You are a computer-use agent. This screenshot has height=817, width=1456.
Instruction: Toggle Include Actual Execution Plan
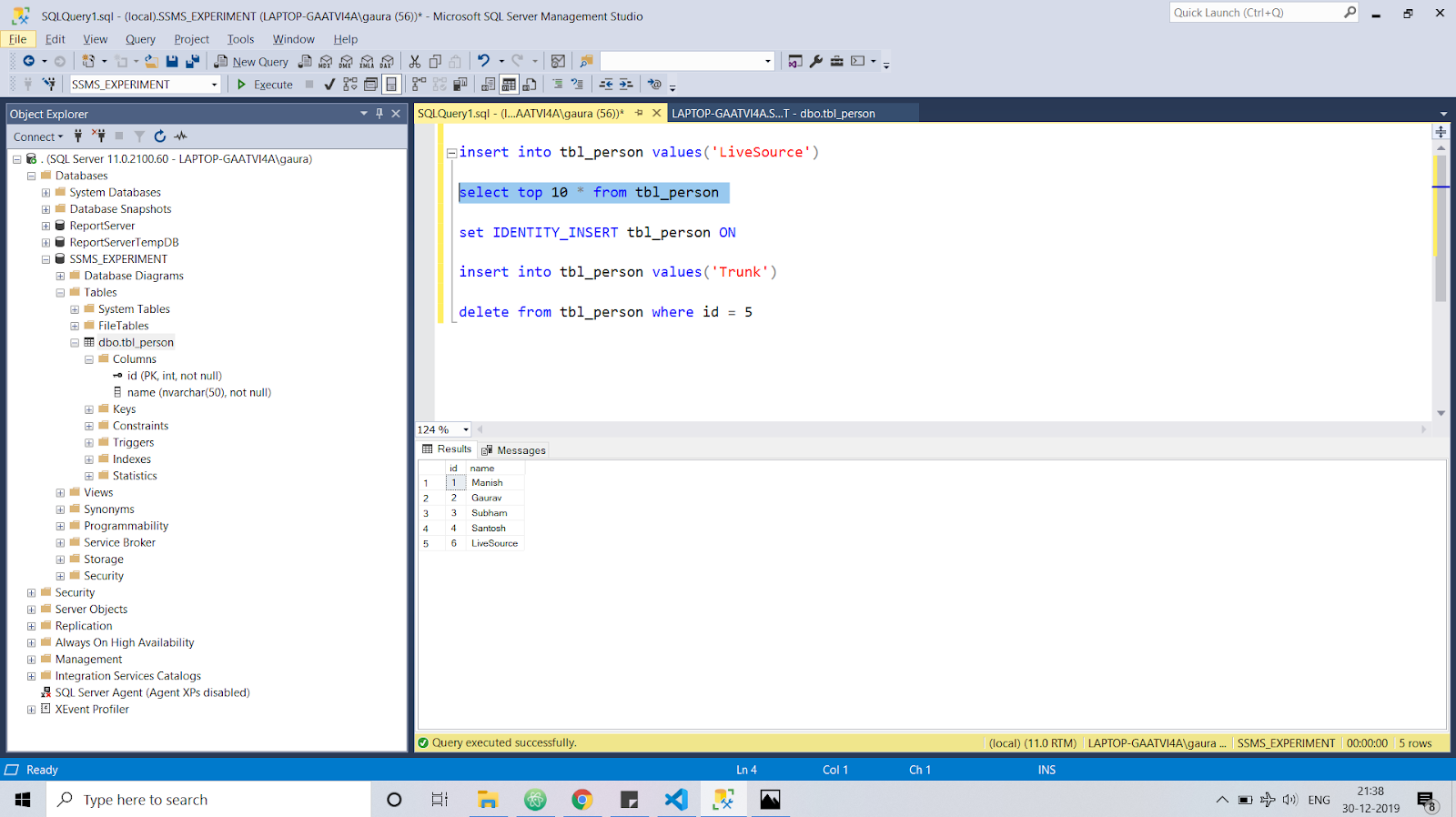tap(419, 85)
